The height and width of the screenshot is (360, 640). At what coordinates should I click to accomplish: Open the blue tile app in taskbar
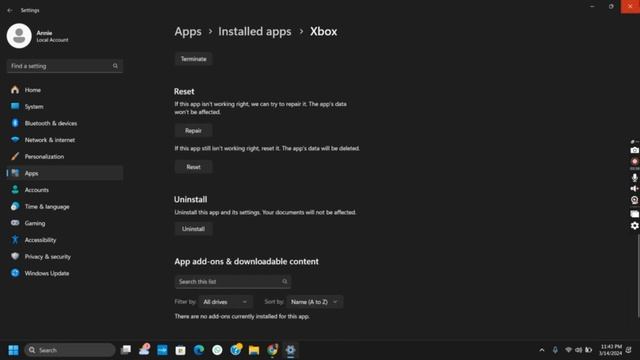pos(162,350)
